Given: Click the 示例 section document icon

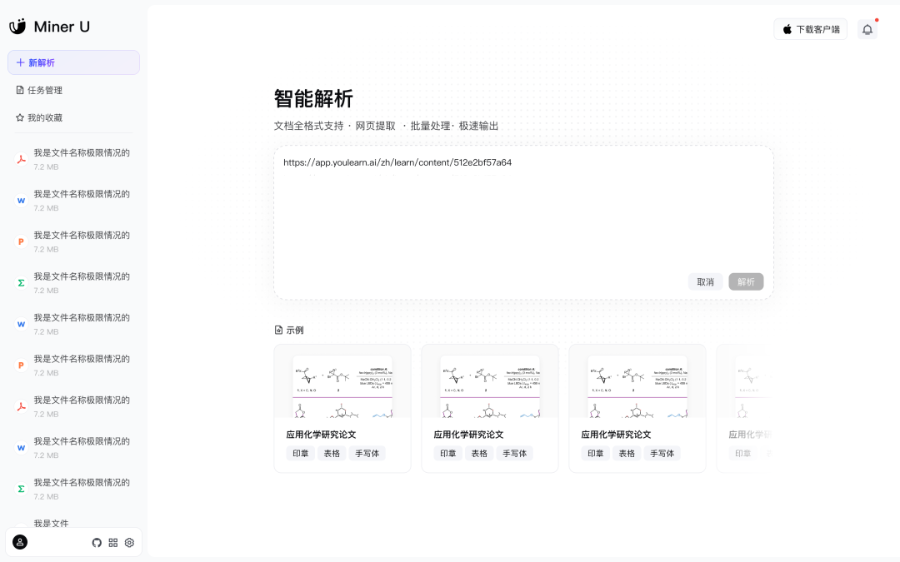Looking at the screenshot, I should click(278, 330).
